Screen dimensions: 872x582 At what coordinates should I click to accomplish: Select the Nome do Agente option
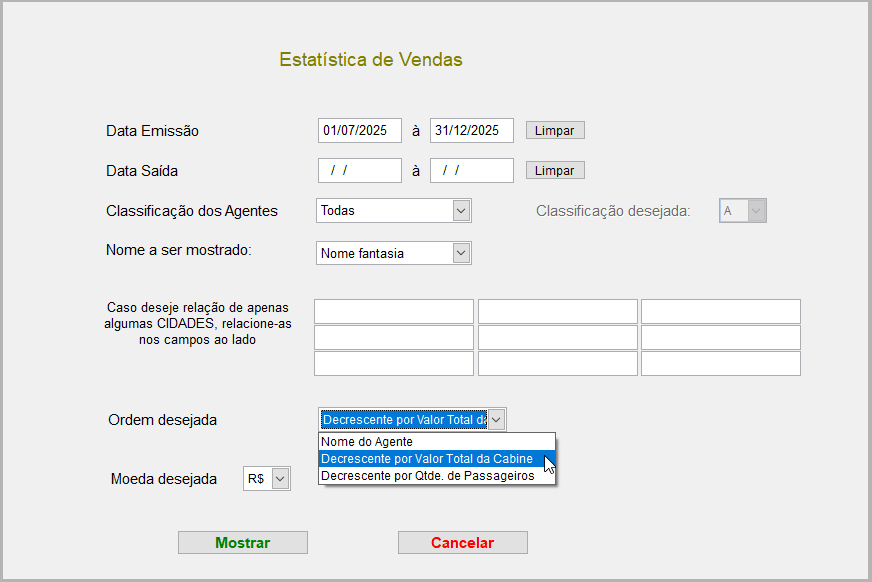(436, 442)
